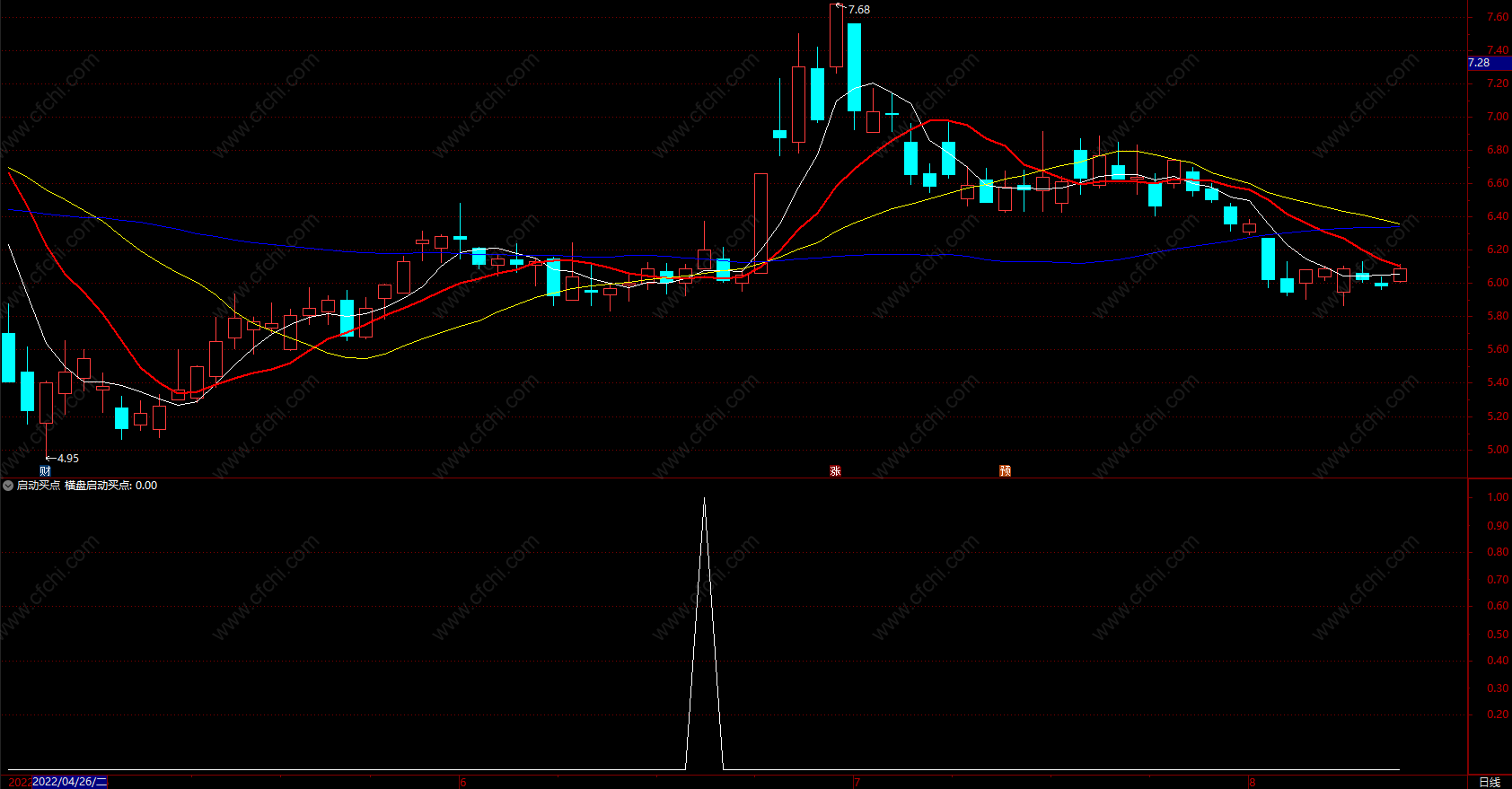Click the 1.00 indicator axis label
This screenshot has width=1512, height=789.
[x=1498, y=497]
